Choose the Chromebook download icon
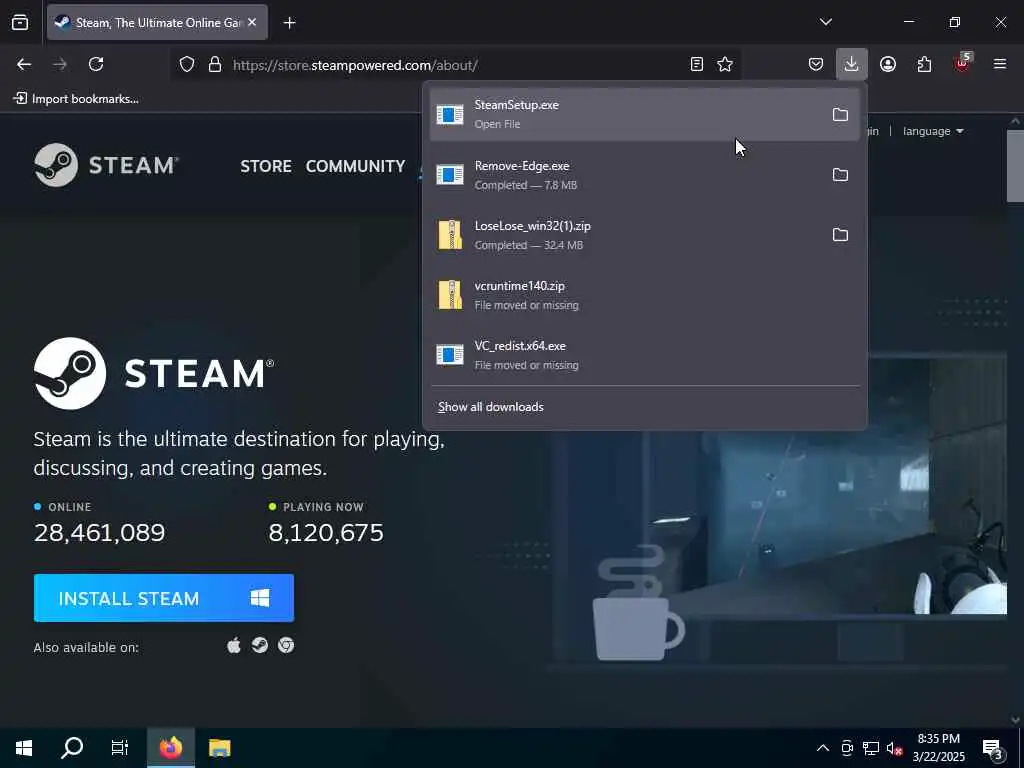1024x768 pixels. [286, 646]
